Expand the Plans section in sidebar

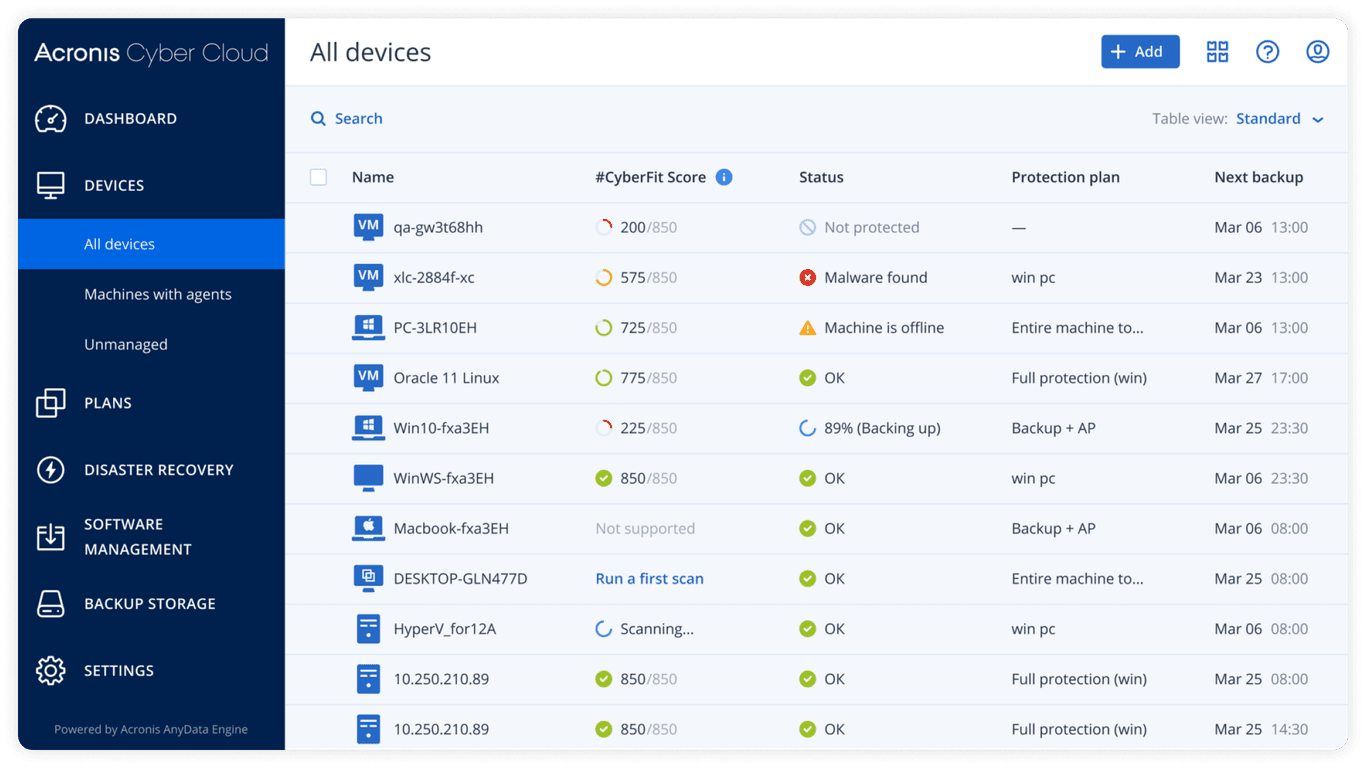[108, 403]
